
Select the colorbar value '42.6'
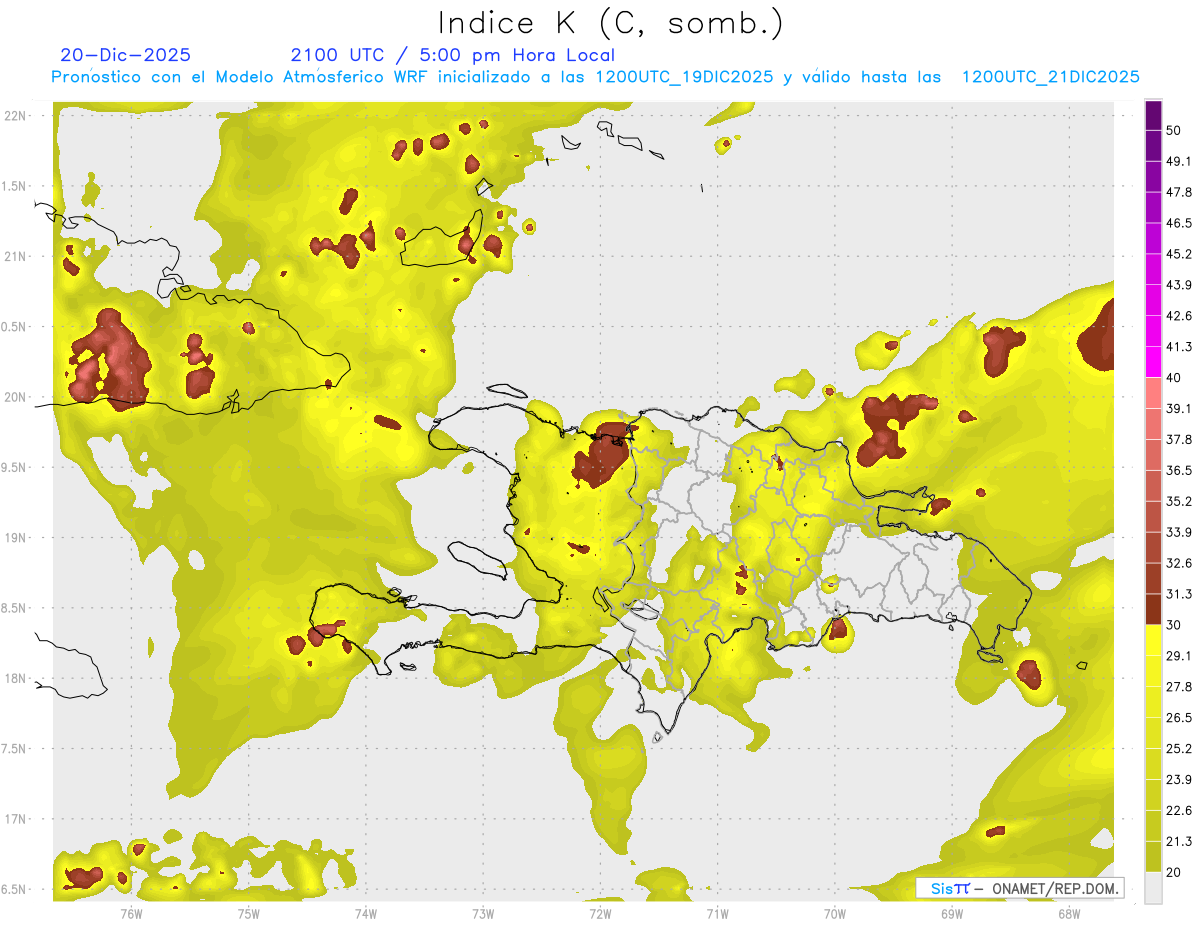click(1179, 316)
